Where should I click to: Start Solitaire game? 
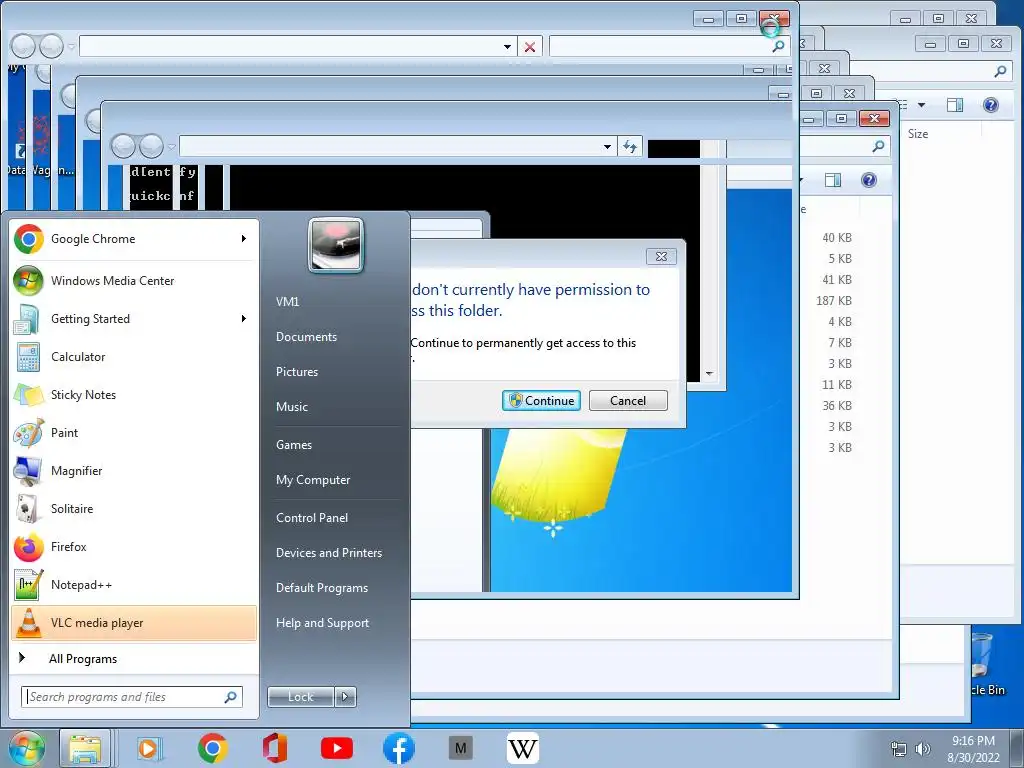134,509
